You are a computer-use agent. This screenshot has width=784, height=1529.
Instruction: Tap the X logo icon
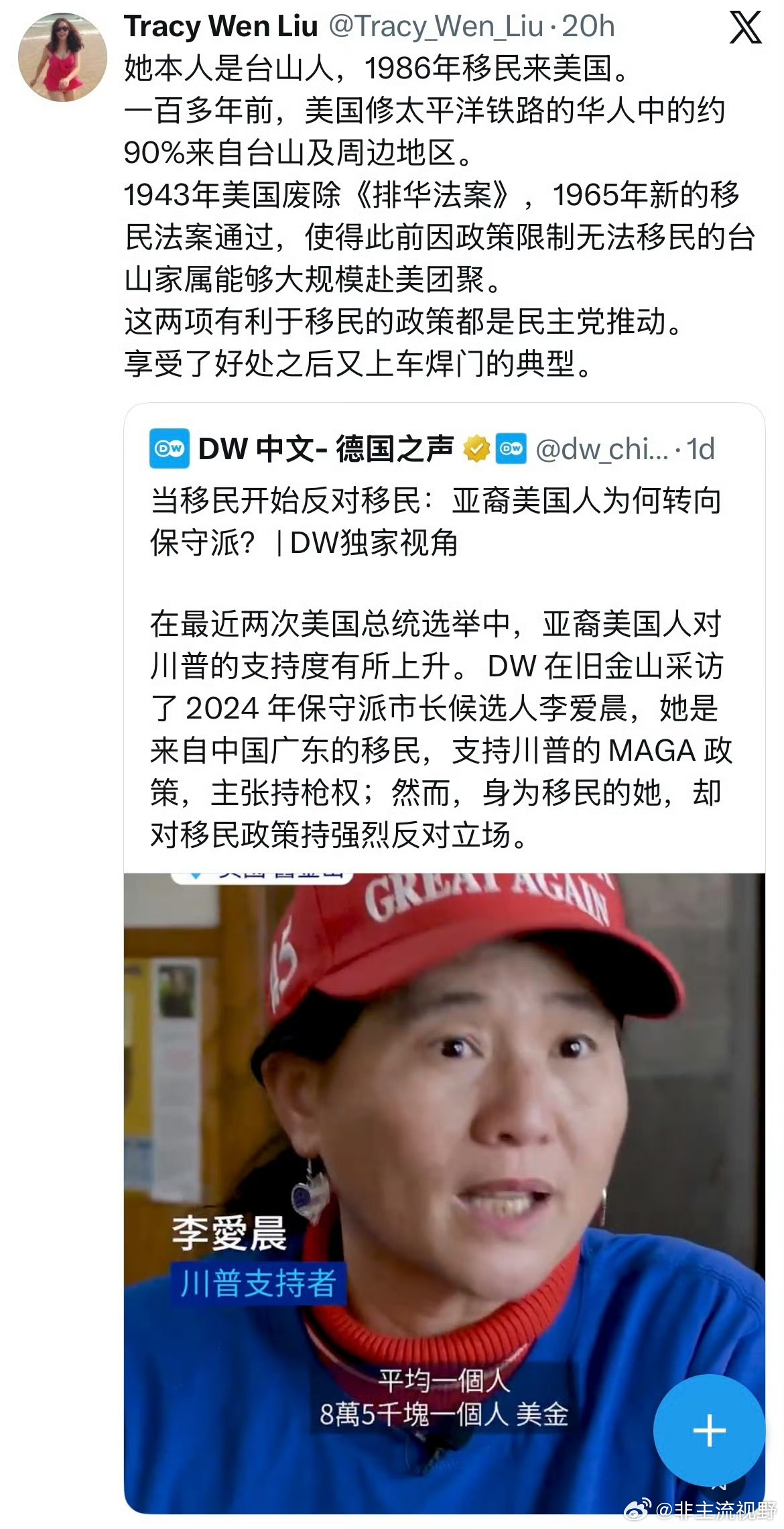745,27
